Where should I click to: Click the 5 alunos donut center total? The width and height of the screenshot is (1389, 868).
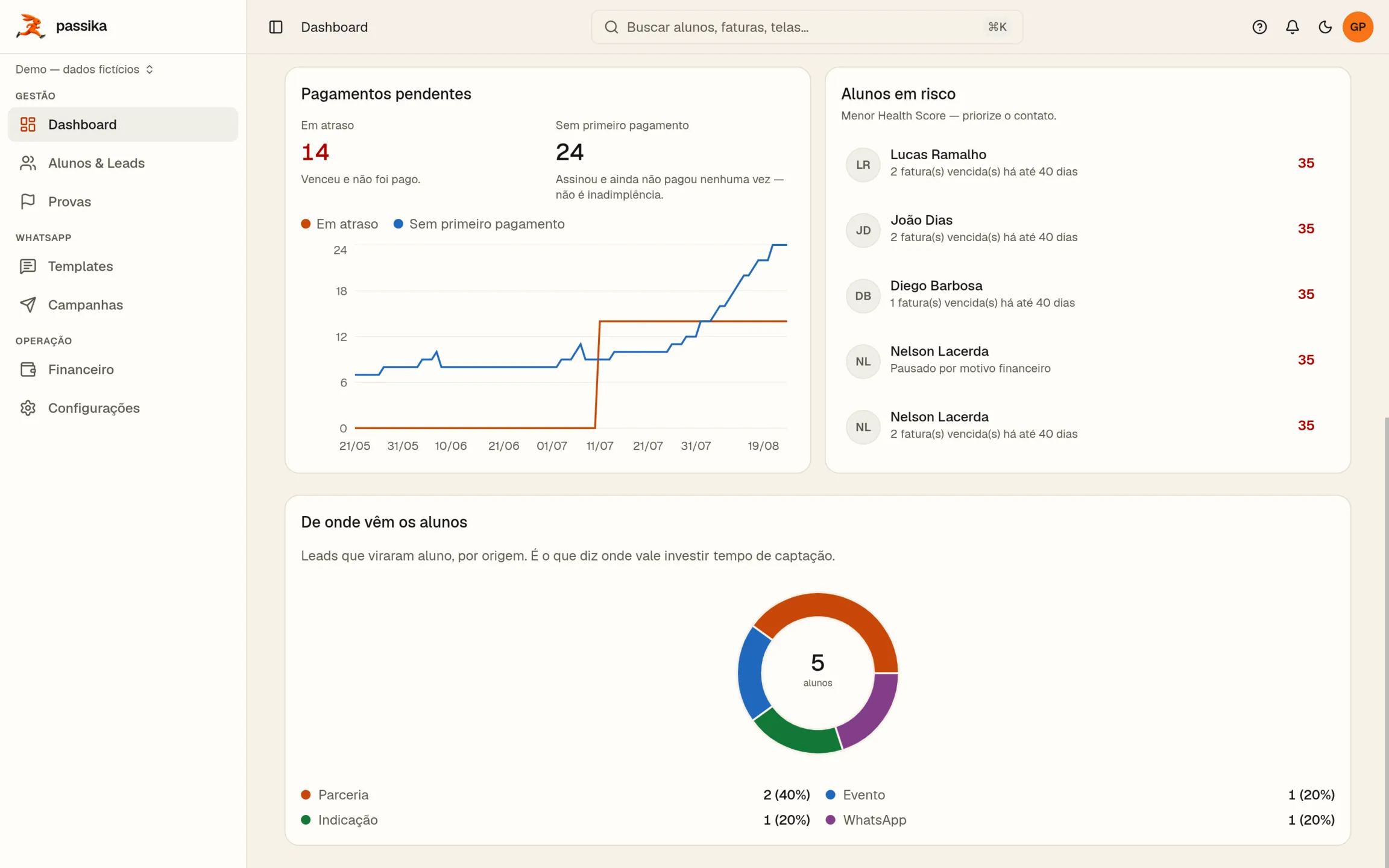(x=817, y=670)
